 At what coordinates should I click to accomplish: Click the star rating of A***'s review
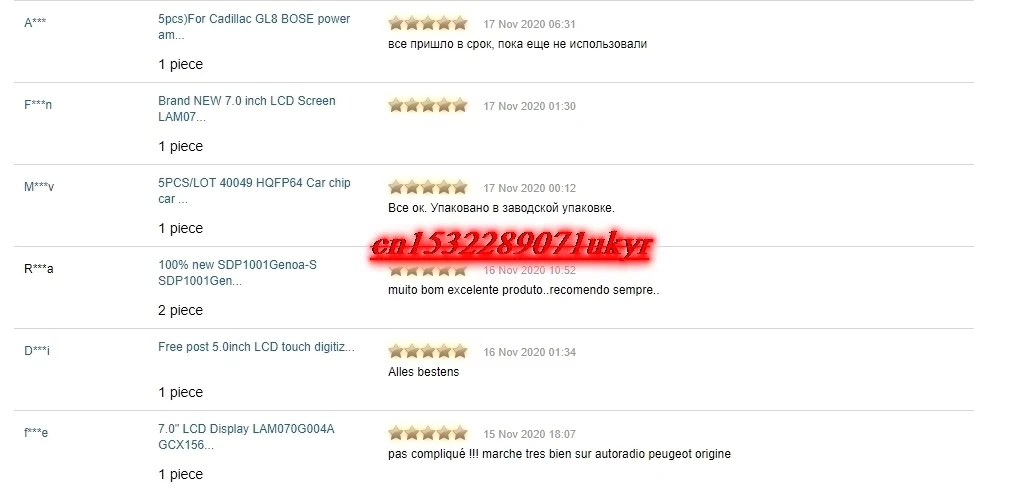click(x=427, y=23)
